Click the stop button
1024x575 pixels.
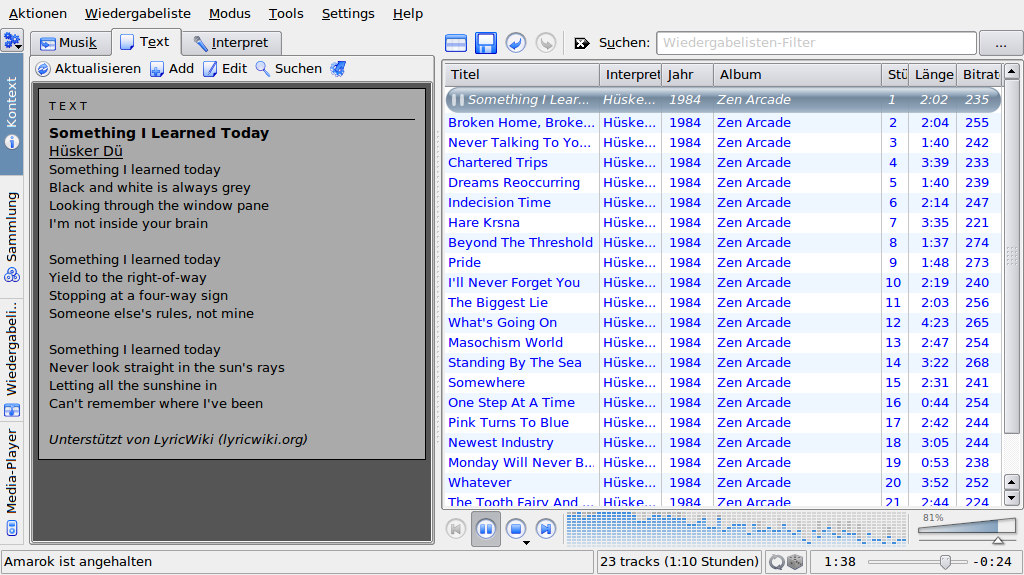point(516,529)
